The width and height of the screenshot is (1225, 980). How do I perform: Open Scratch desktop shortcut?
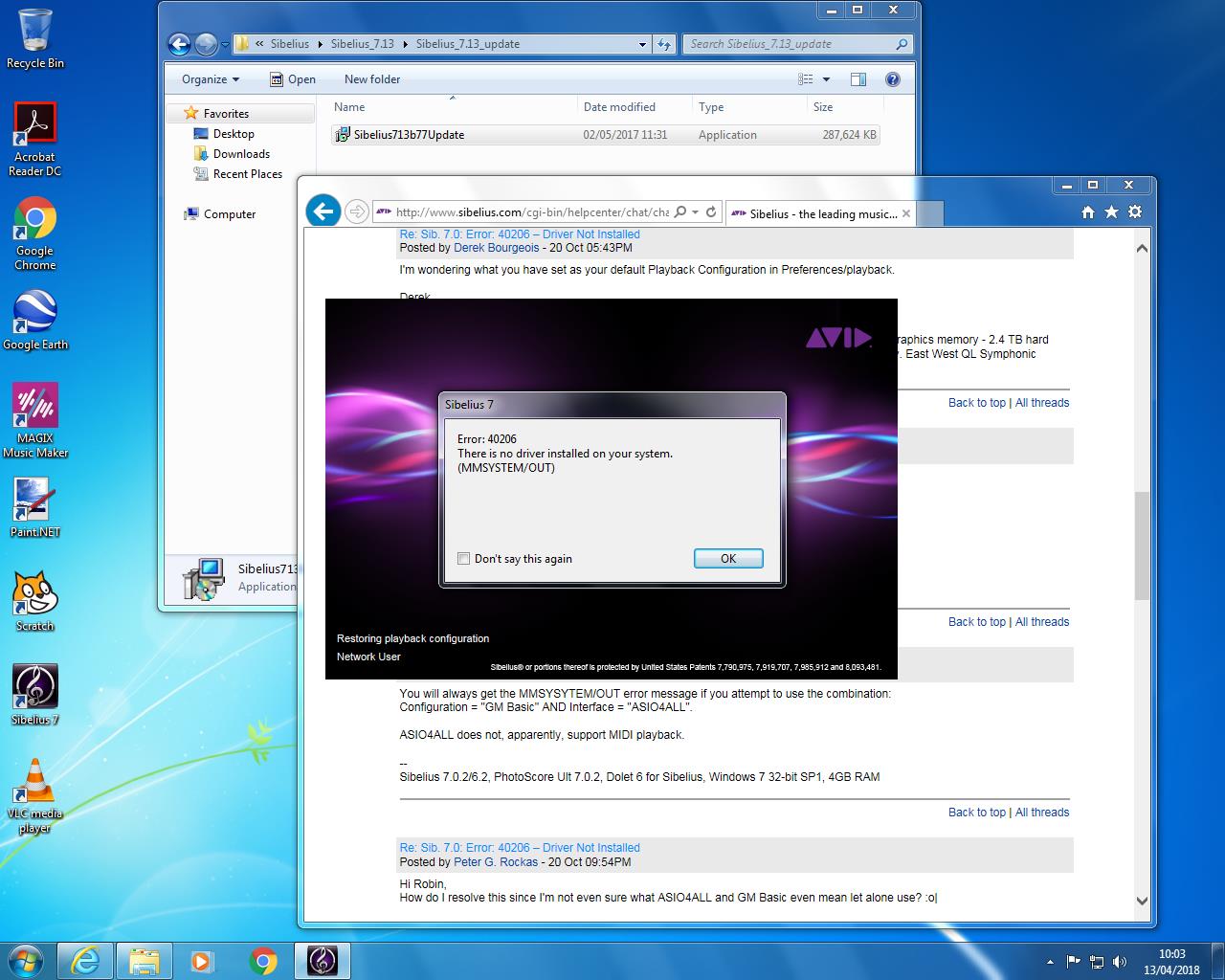tap(35, 602)
